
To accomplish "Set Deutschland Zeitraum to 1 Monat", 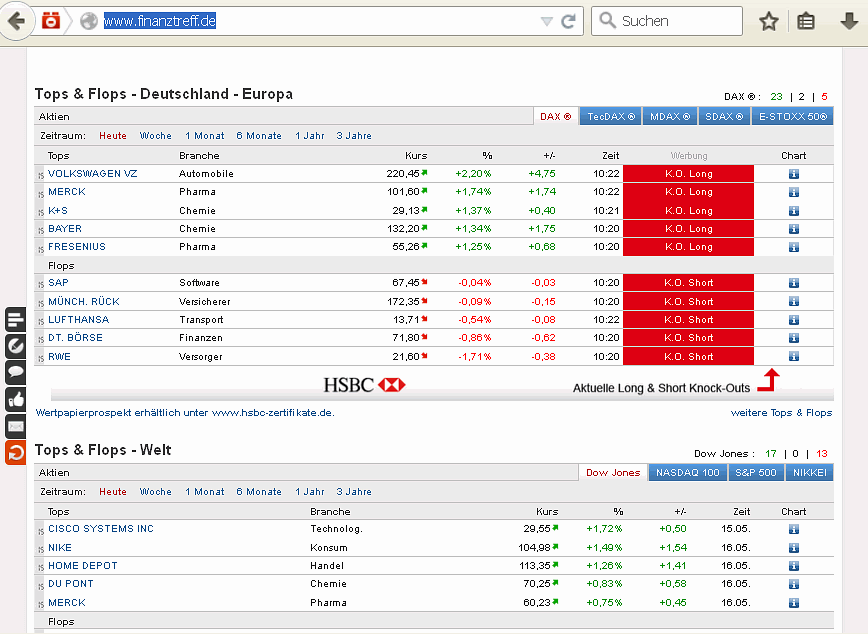I will (x=205, y=136).
